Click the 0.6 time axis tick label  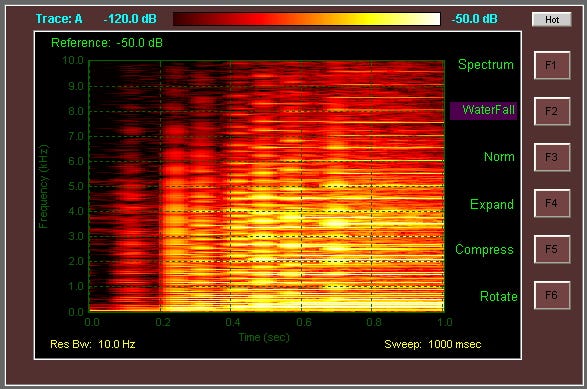(304, 322)
